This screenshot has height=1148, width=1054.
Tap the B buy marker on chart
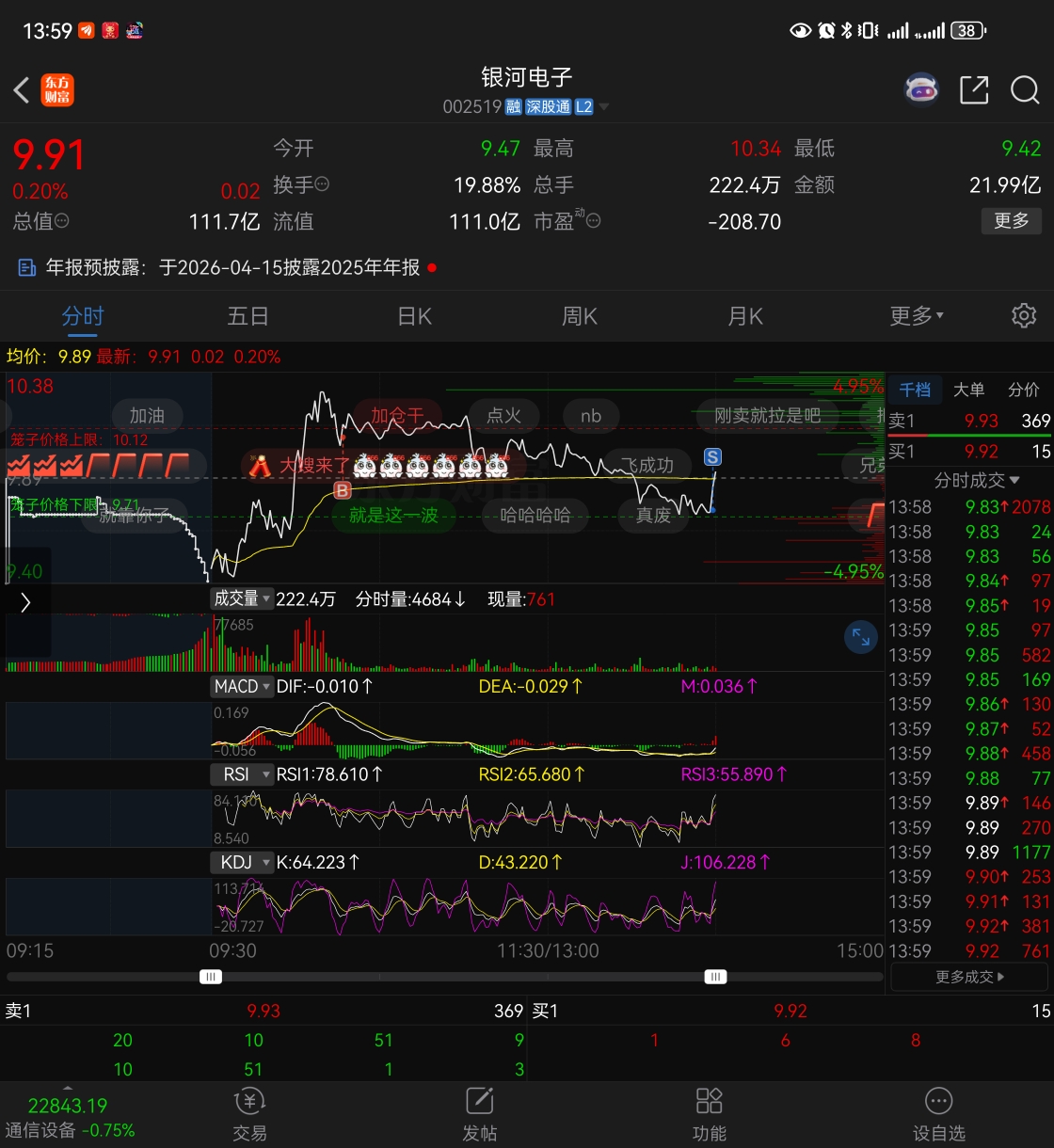pyautogui.click(x=343, y=490)
